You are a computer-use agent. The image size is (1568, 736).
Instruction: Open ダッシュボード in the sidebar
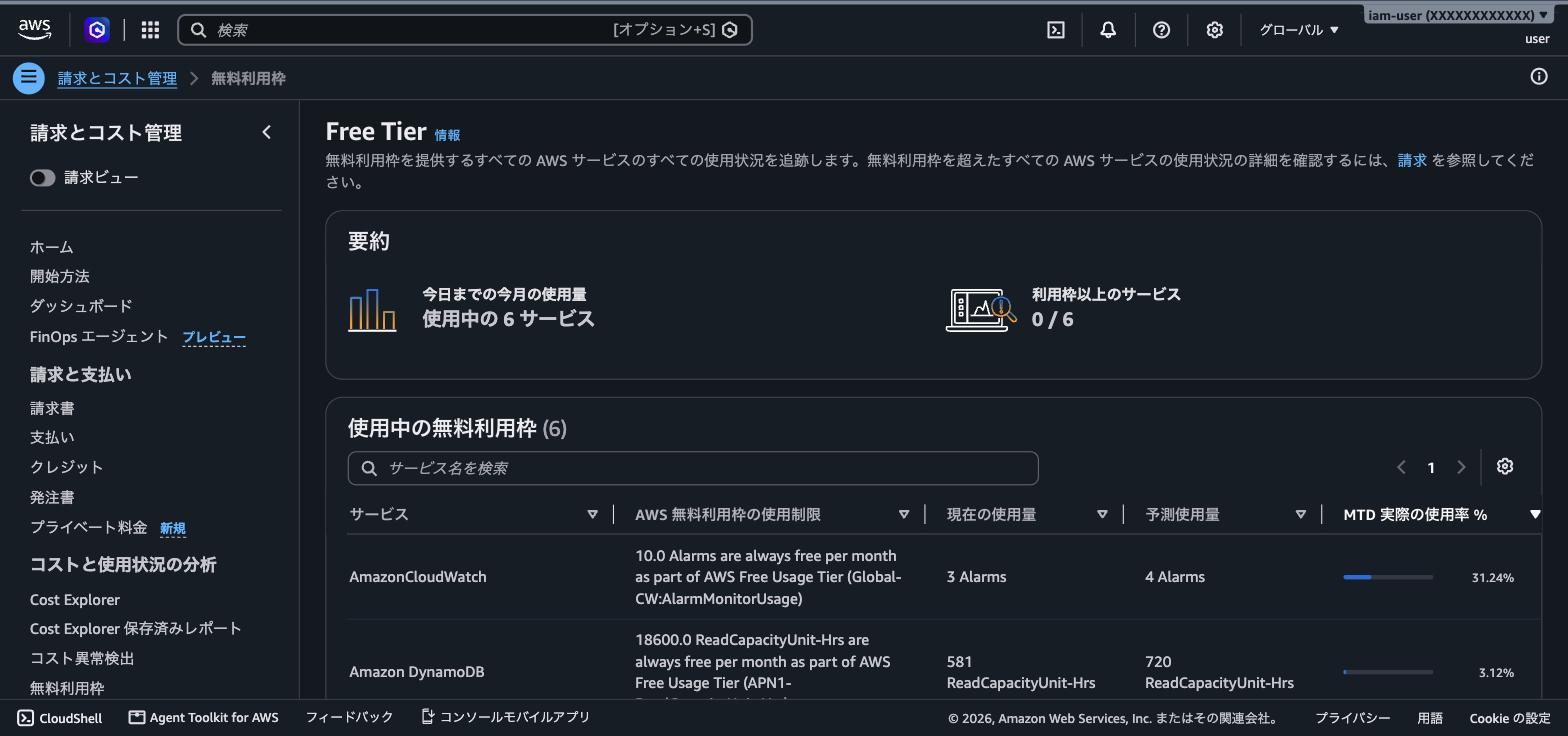click(x=81, y=306)
